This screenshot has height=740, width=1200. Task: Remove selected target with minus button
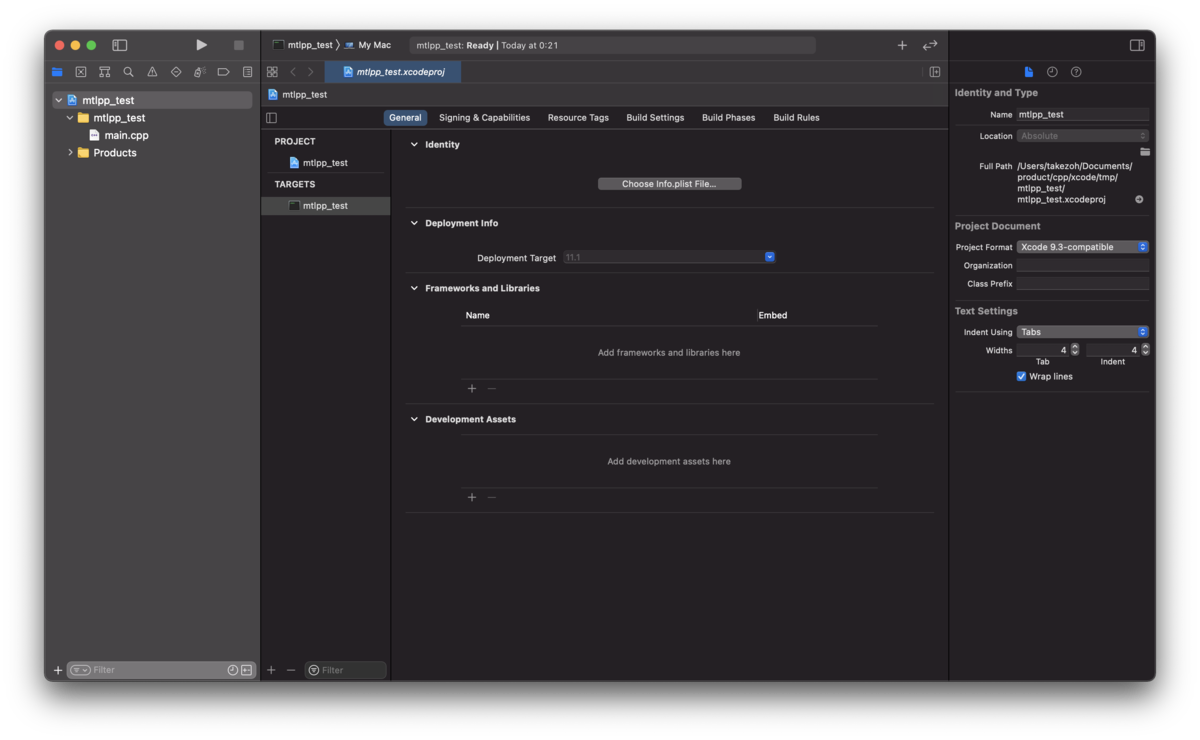291,670
